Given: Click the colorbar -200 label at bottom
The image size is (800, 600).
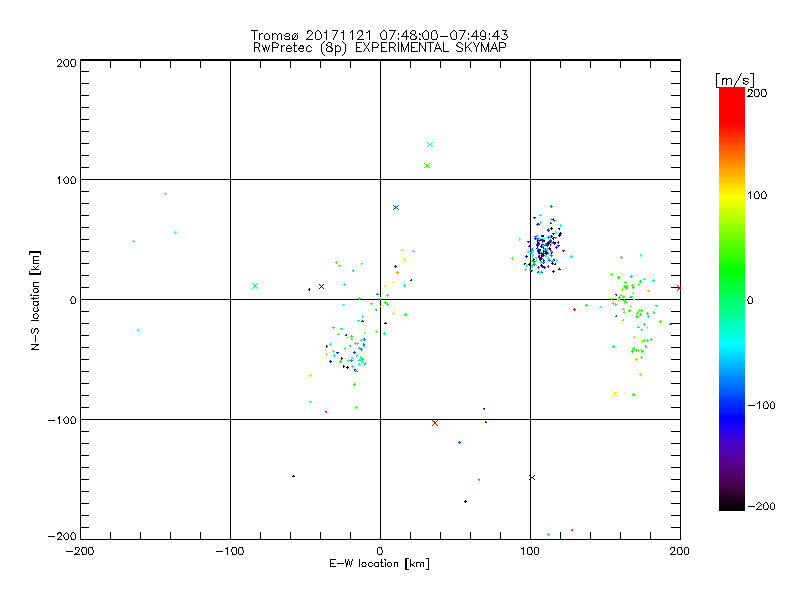Looking at the screenshot, I should click(x=761, y=506).
